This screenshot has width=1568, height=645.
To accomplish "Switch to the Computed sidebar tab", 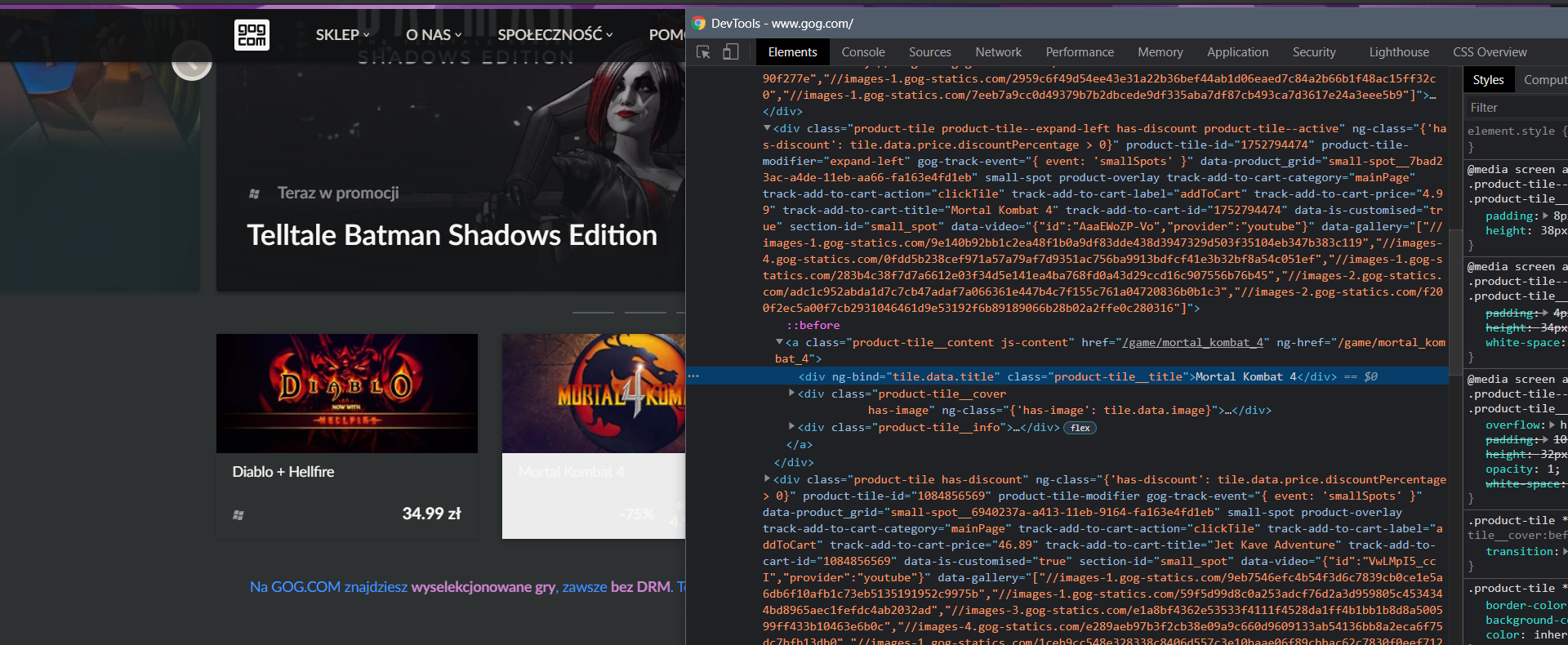I will tap(1545, 80).
